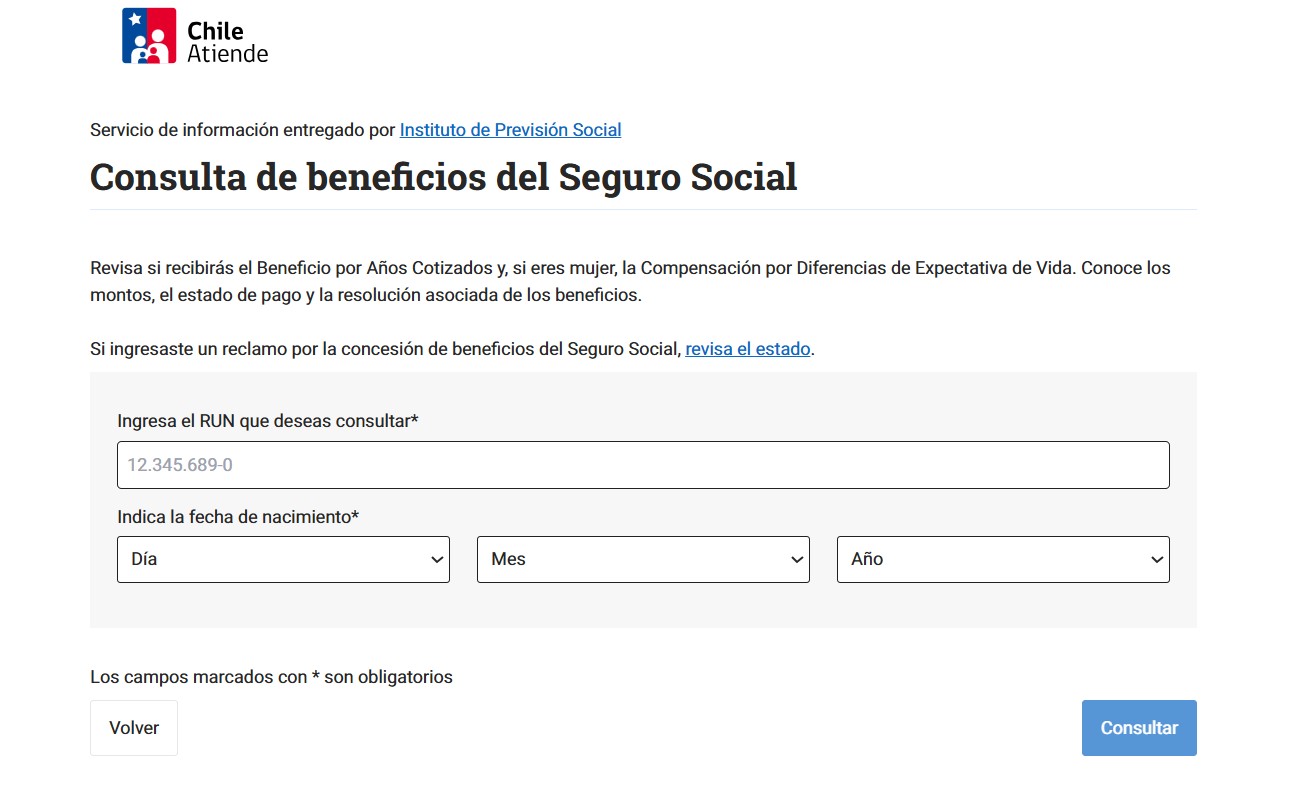This screenshot has height=795, width=1295.
Task: Open the revisa el estado link
Action: 747,349
